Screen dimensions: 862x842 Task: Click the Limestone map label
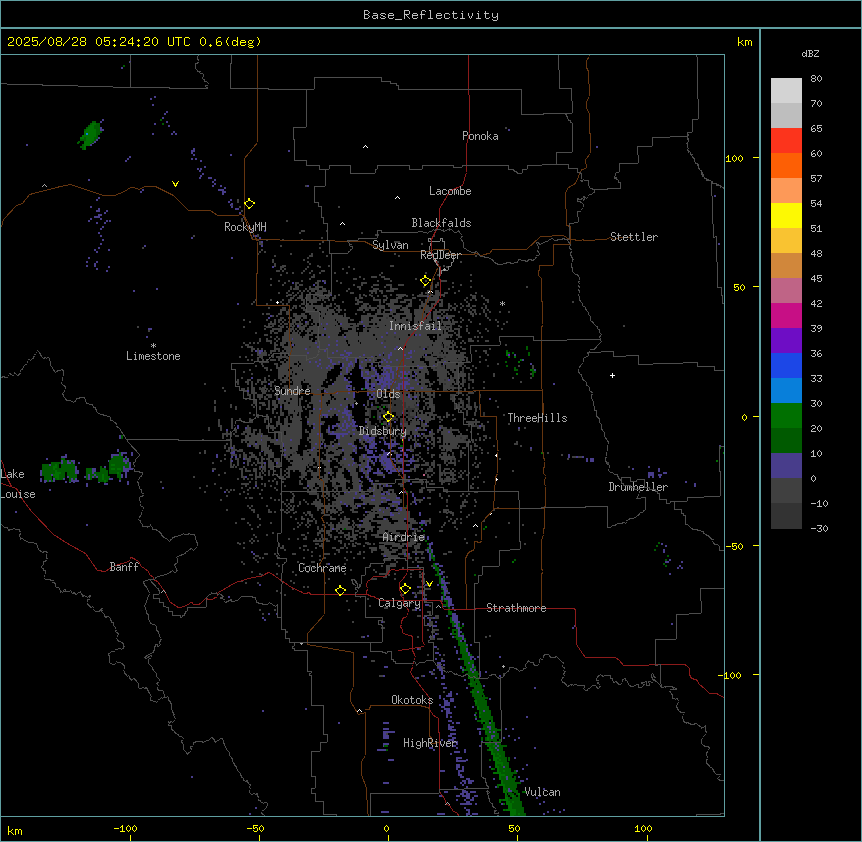153,356
